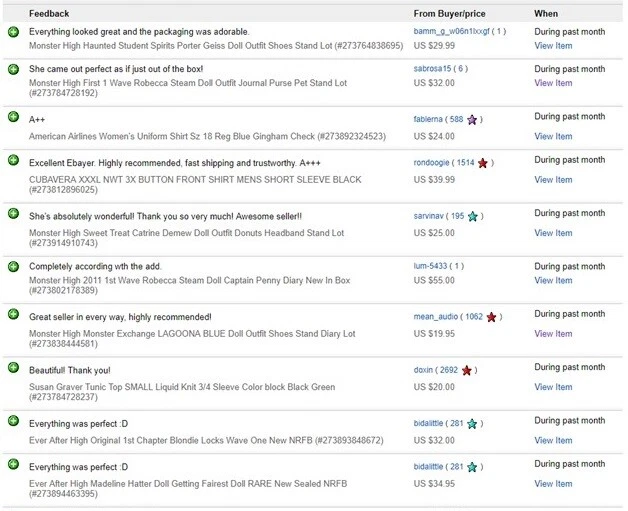The image size is (628, 511).
Task: Click red star beside mean_audio's score
Action: tap(491, 317)
